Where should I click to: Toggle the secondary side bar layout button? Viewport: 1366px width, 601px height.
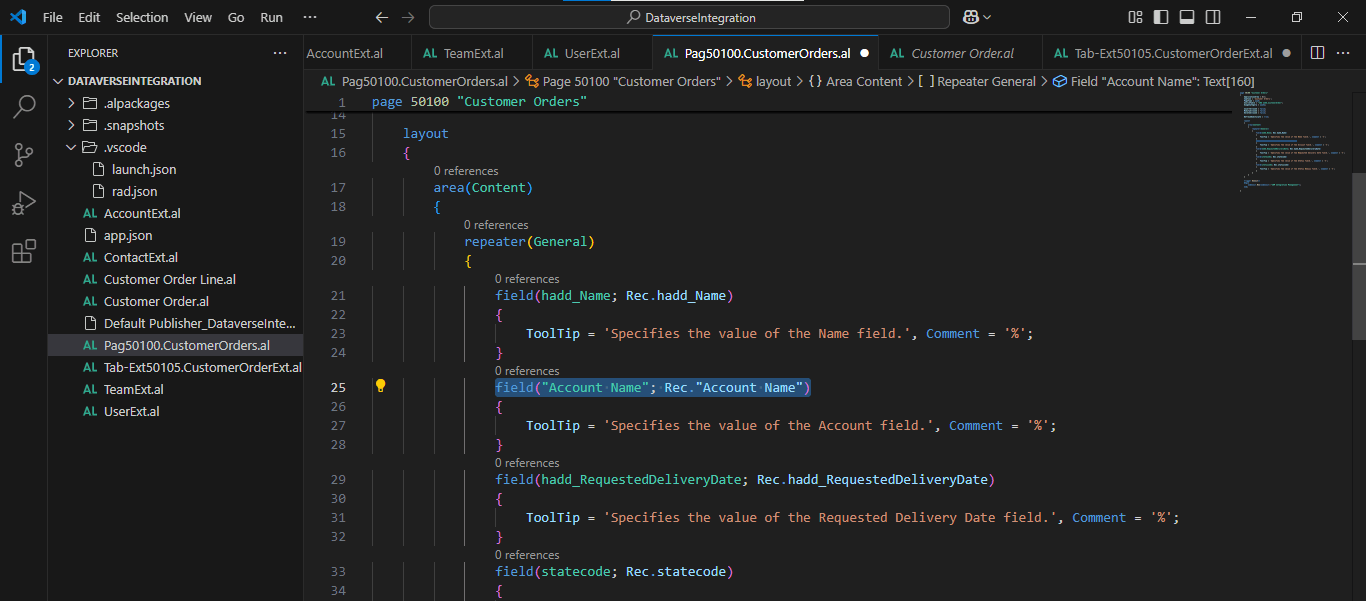point(1213,17)
